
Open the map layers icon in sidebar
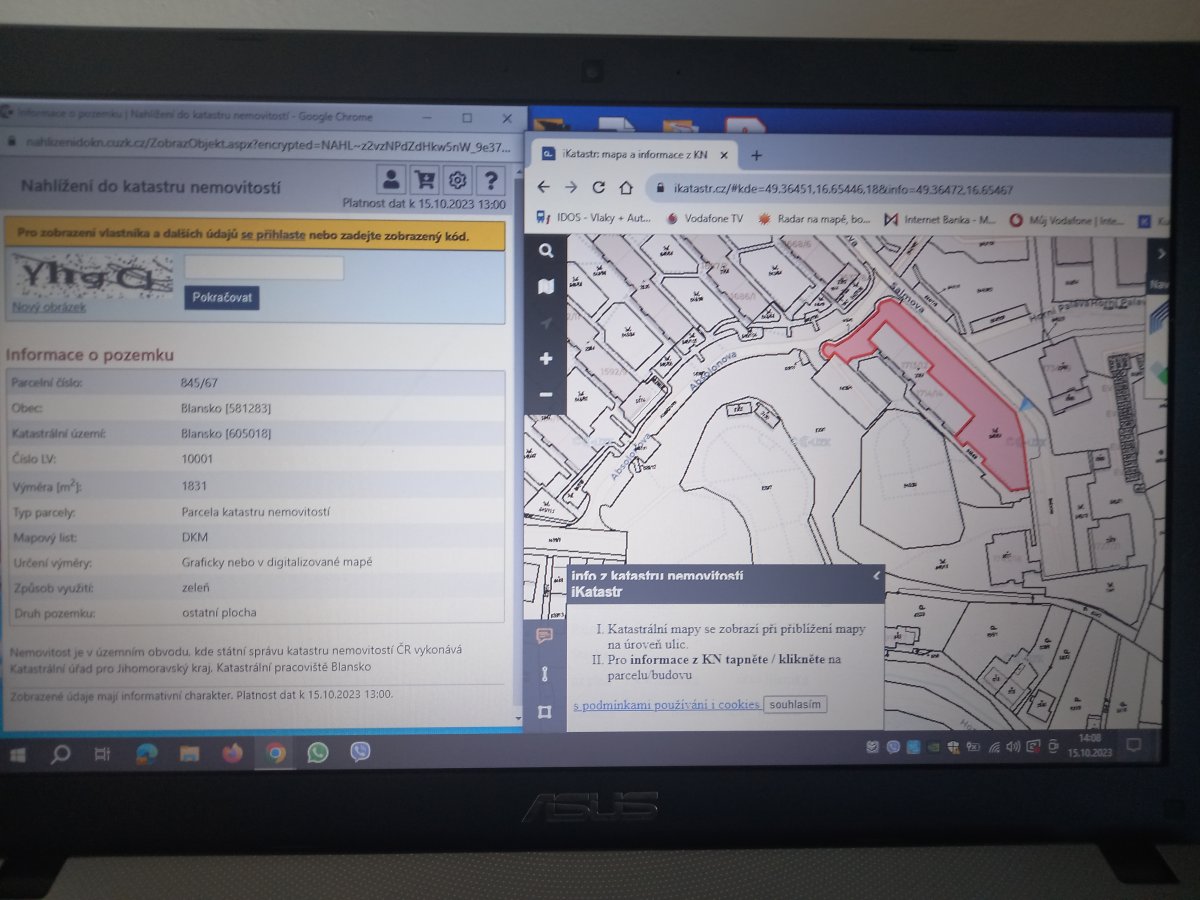click(x=546, y=287)
